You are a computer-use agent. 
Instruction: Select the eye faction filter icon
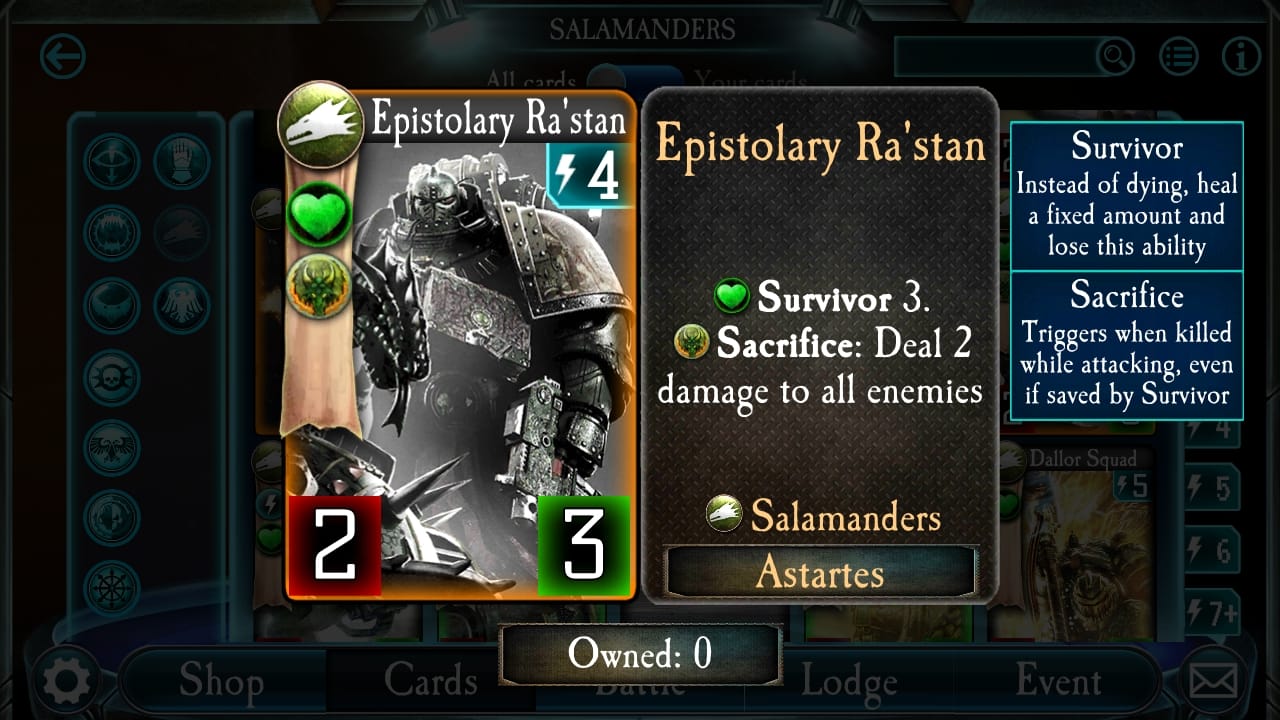[x=111, y=161]
